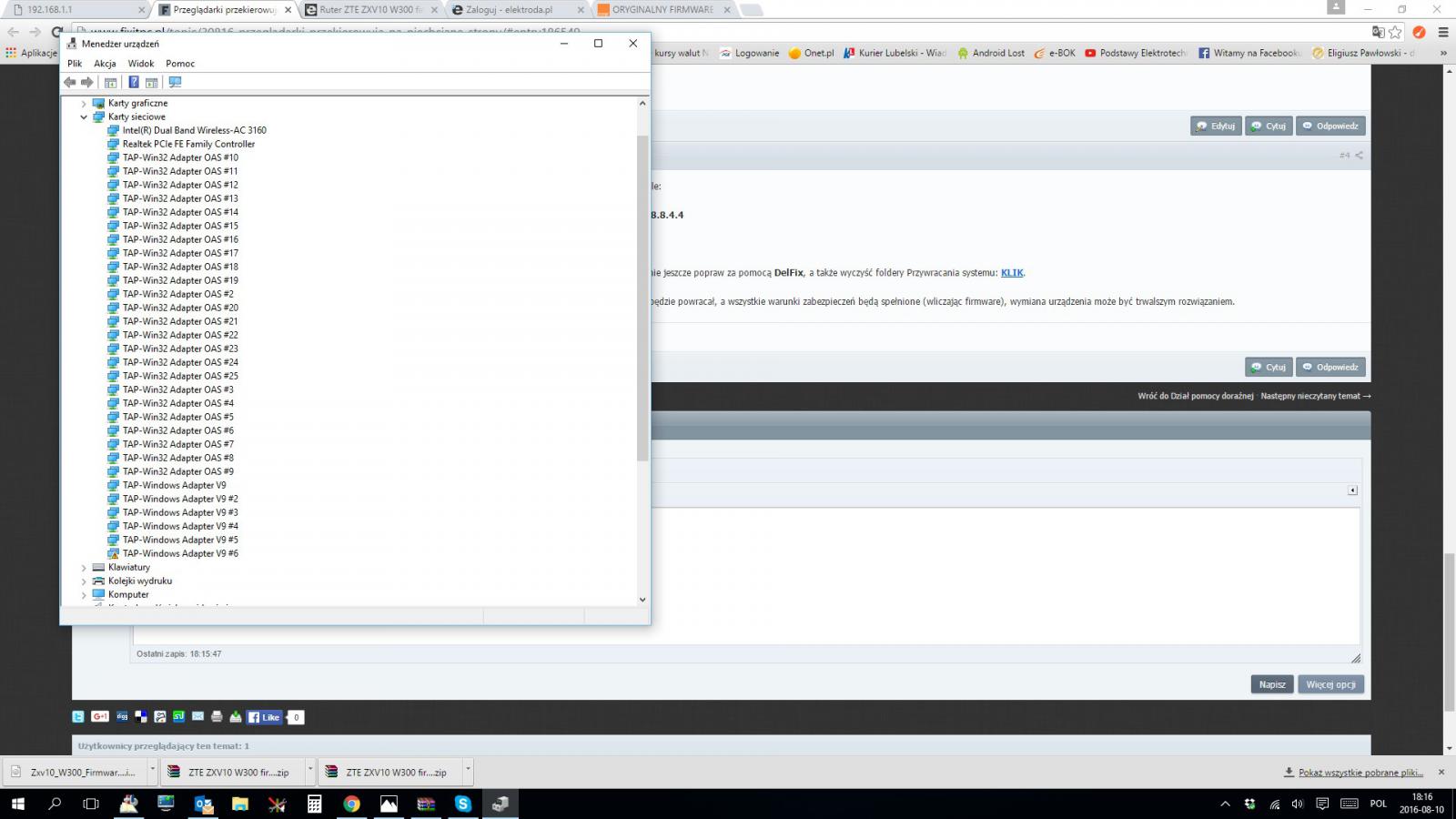The height and width of the screenshot is (819, 1456).
Task: Expand Klawiatury tree node
Action: pyautogui.click(x=84, y=568)
